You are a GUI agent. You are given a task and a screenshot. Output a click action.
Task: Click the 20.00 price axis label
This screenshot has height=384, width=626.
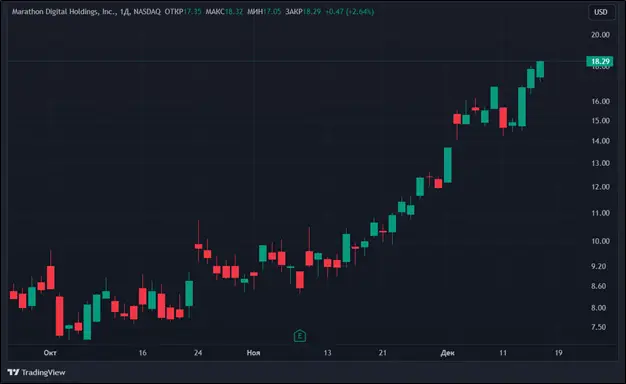600,35
